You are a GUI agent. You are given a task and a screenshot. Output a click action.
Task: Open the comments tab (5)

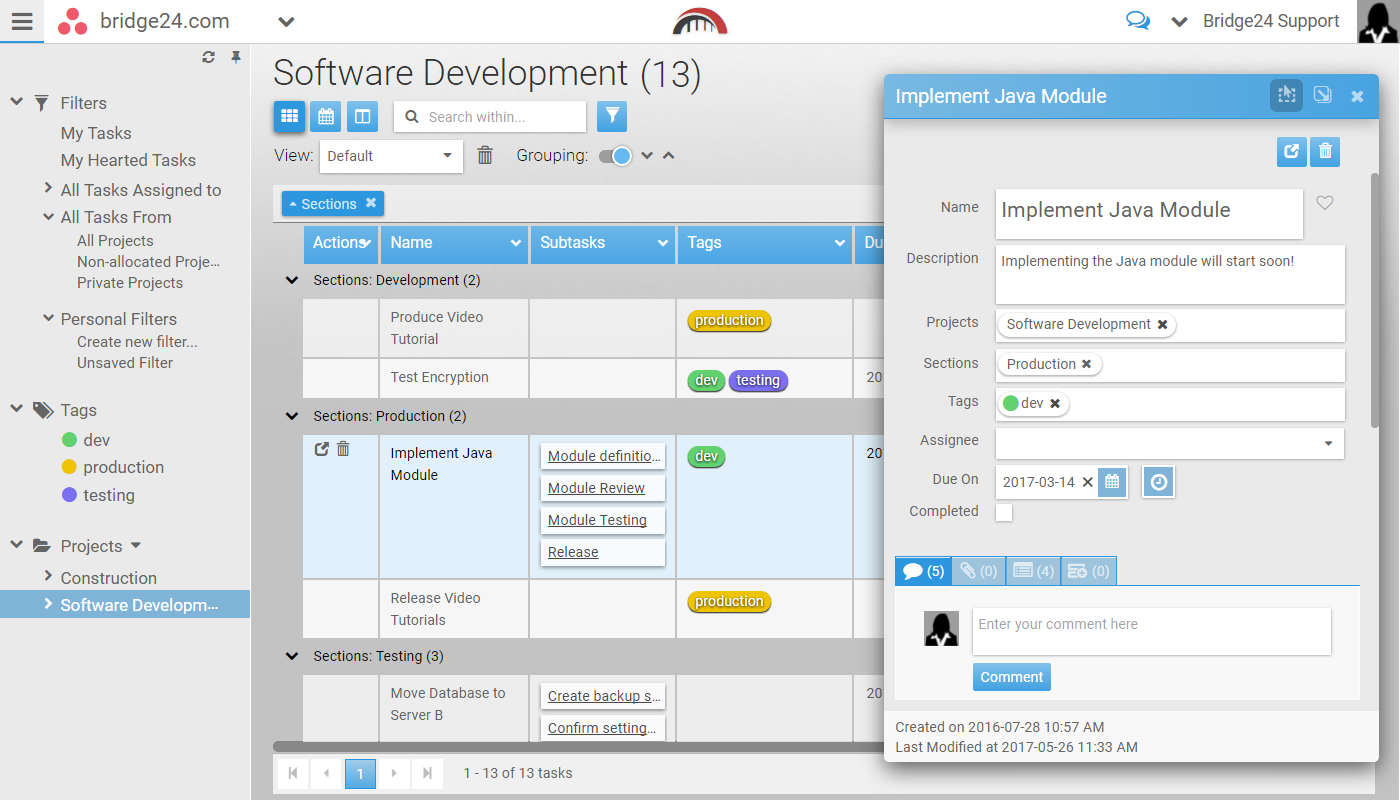[x=923, y=571]
